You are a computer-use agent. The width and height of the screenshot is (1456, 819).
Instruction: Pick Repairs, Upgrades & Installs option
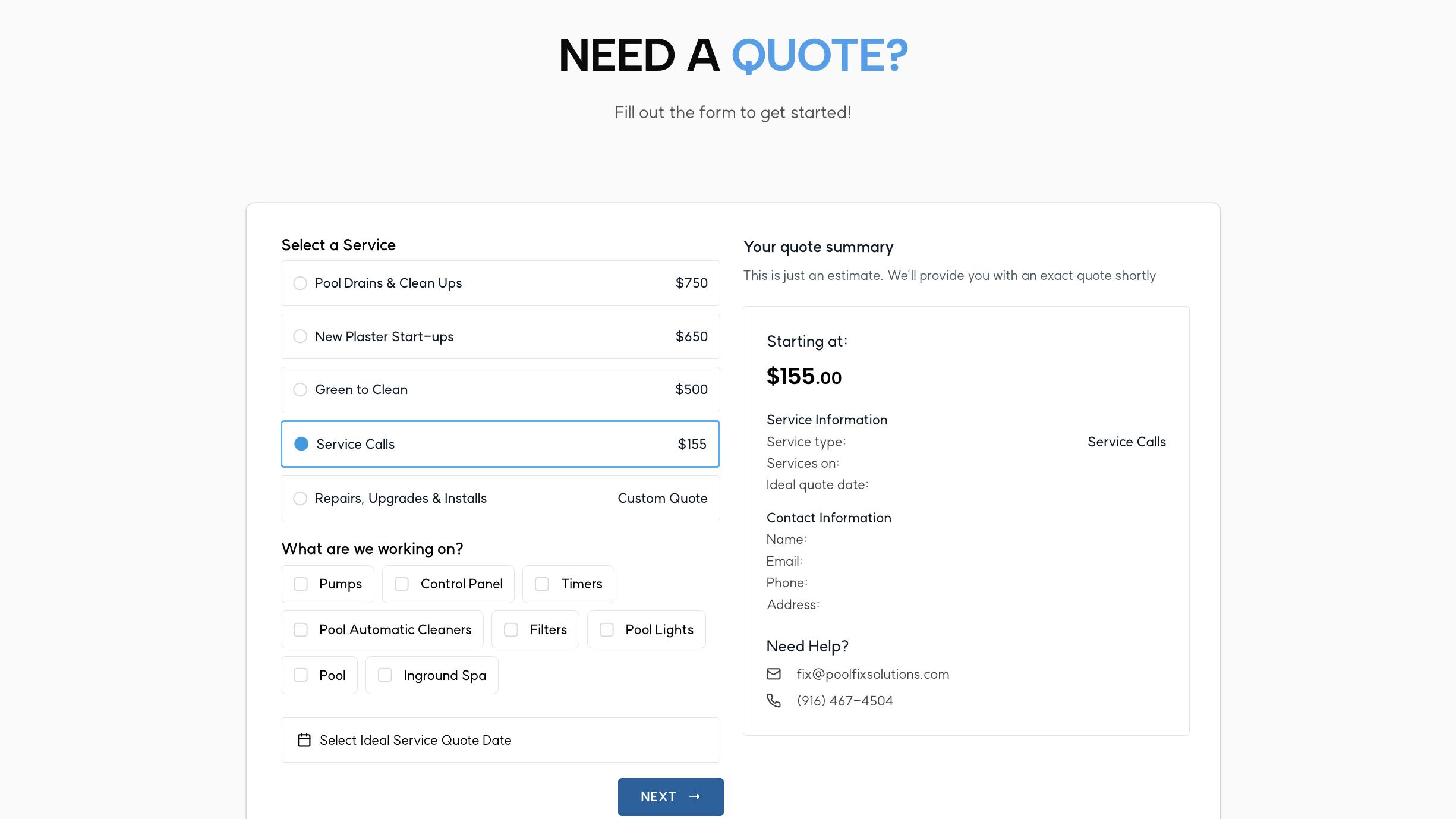300,498
